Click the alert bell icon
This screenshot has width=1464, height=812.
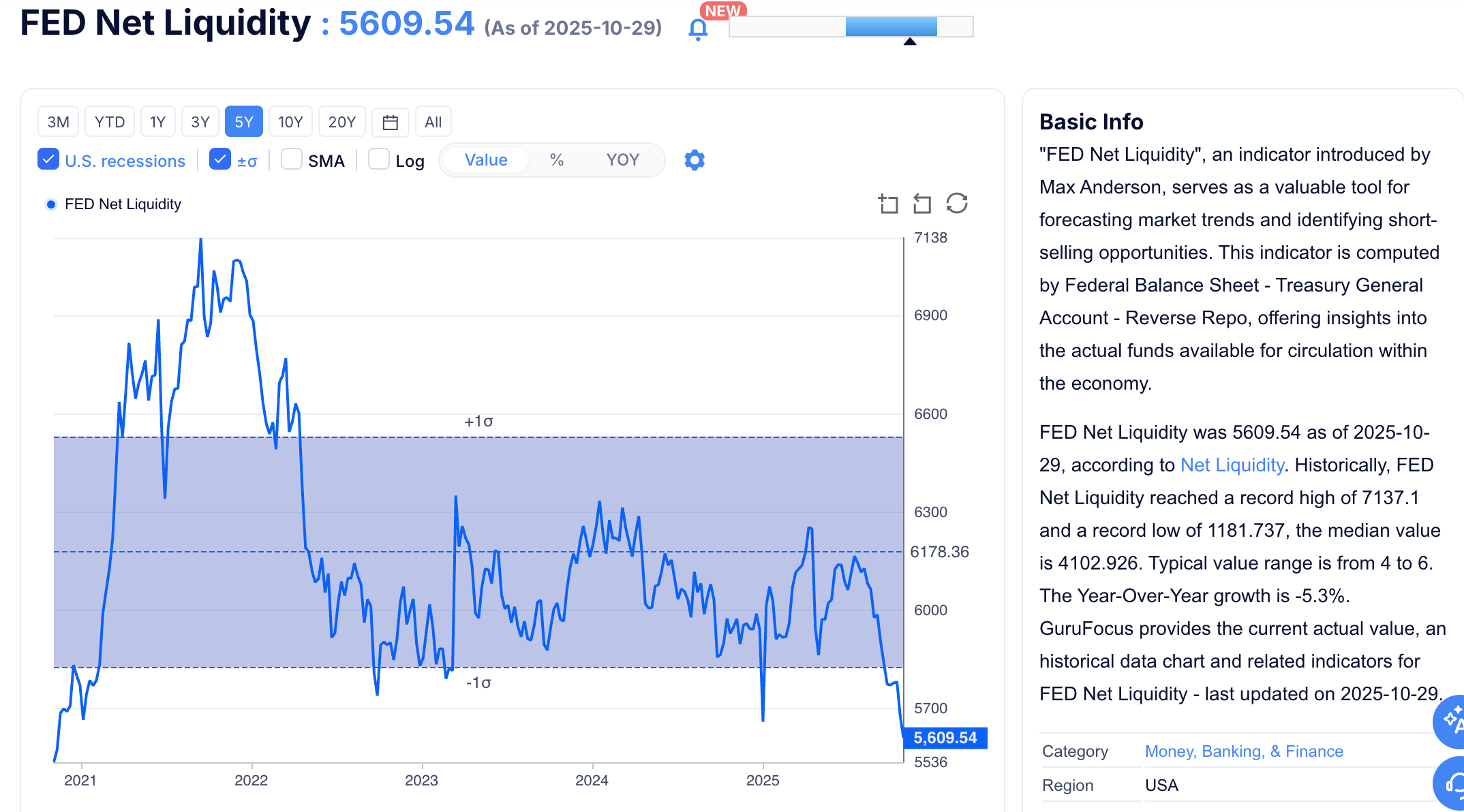[698, 29]
